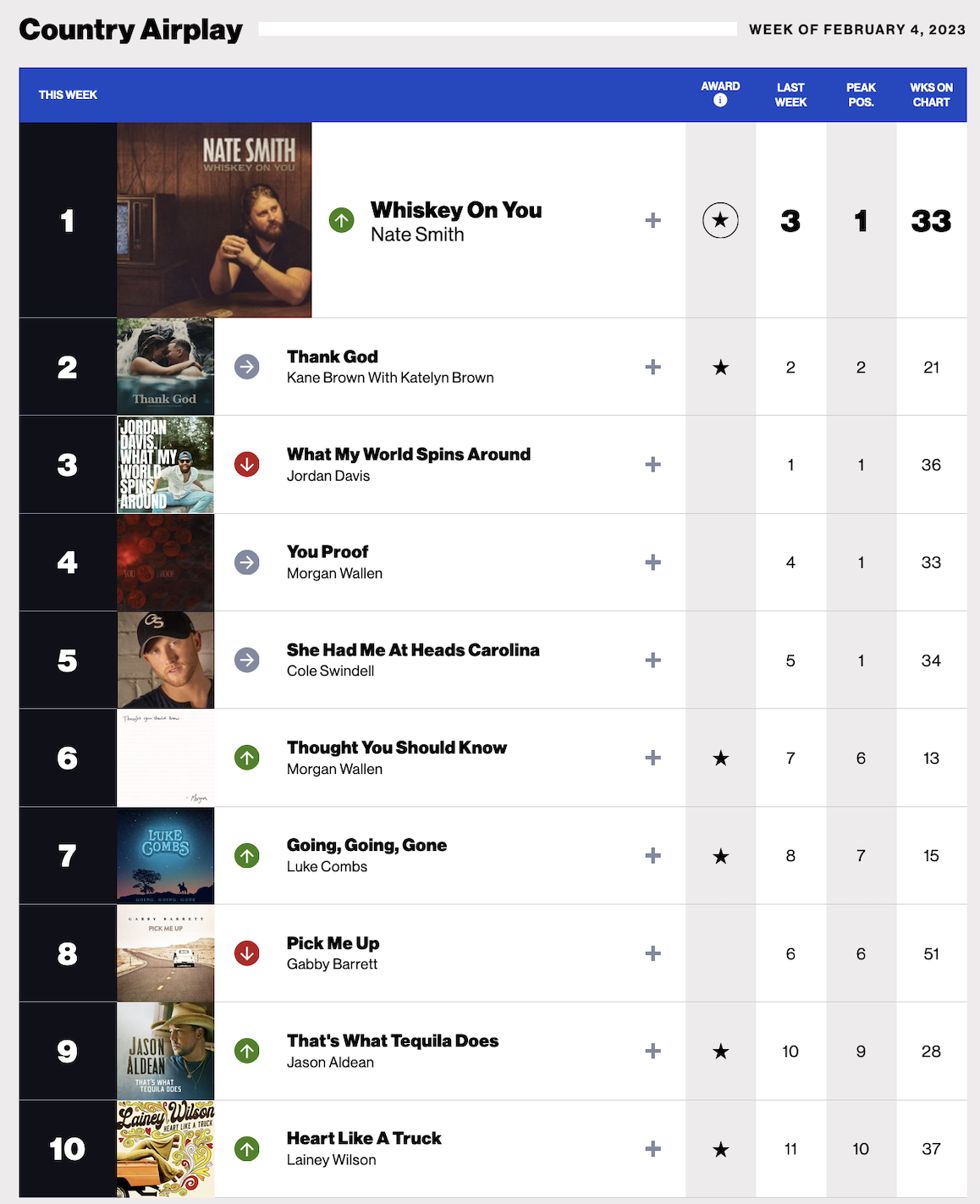
Task: Expand You Proof details with the plus sign
Action: pyautogui.click(x=652, y=562)
